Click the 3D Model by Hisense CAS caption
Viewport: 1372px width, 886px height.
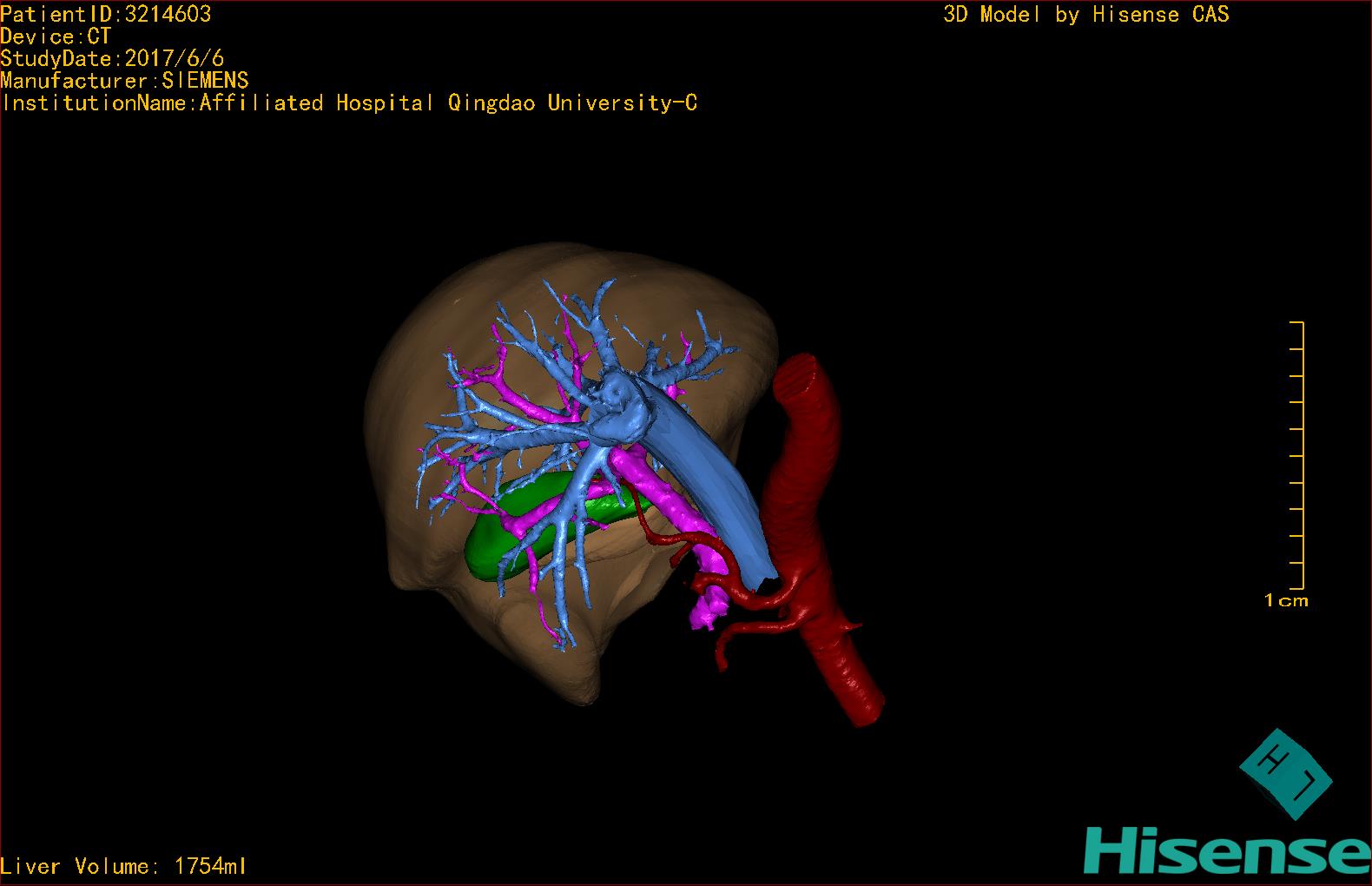point(1086,15)
